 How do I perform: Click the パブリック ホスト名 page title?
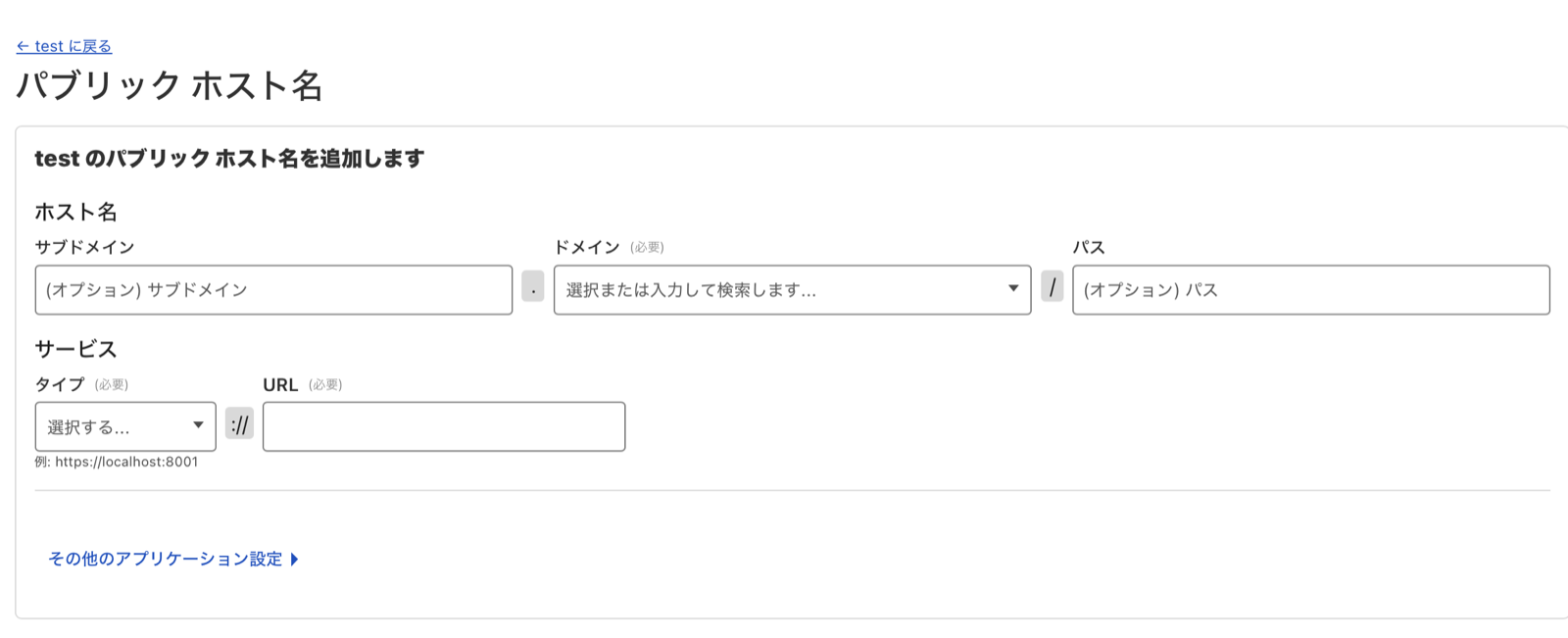[x=170, y=86]
